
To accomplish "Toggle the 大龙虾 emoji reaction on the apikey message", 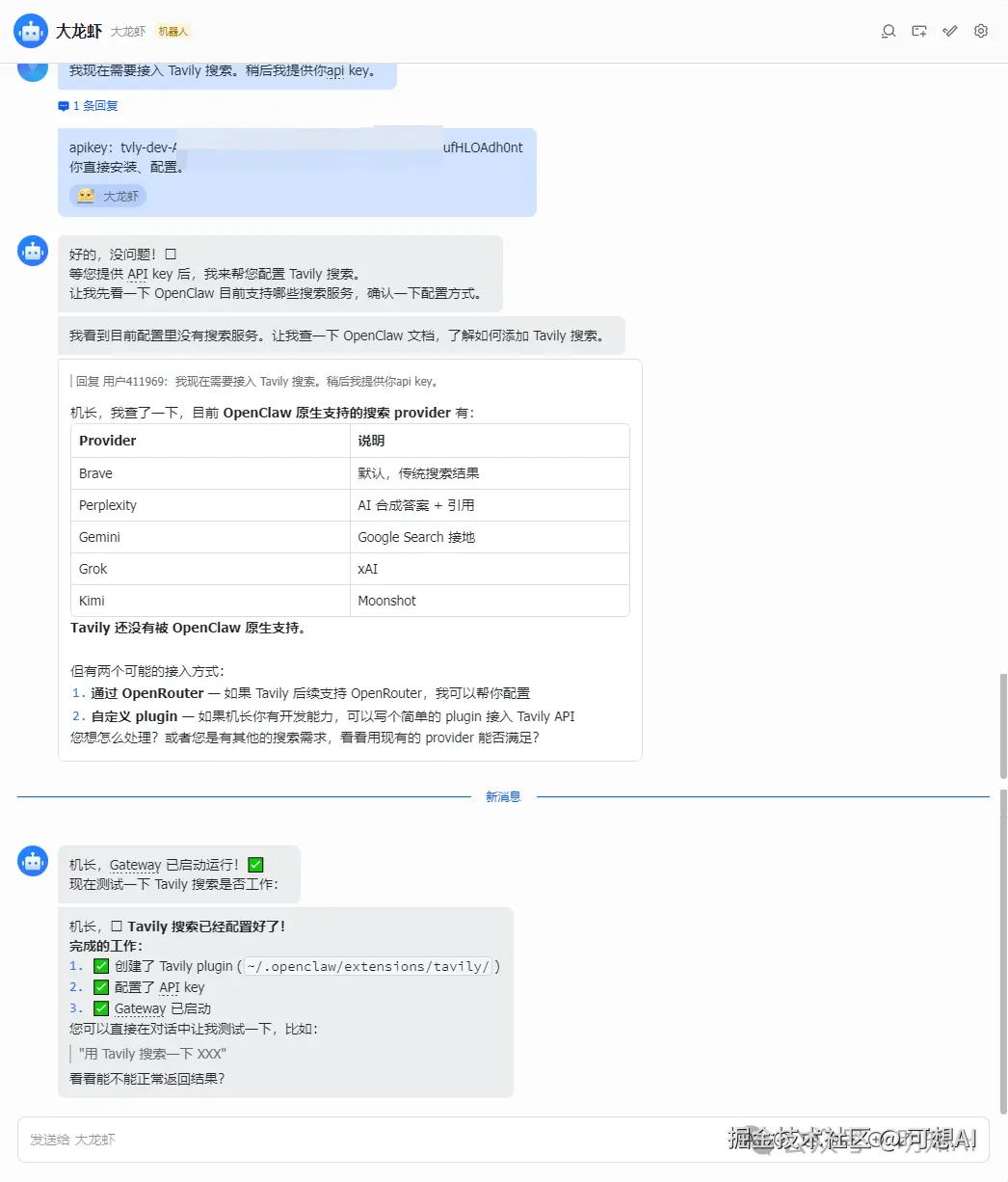I will [106, 196].
